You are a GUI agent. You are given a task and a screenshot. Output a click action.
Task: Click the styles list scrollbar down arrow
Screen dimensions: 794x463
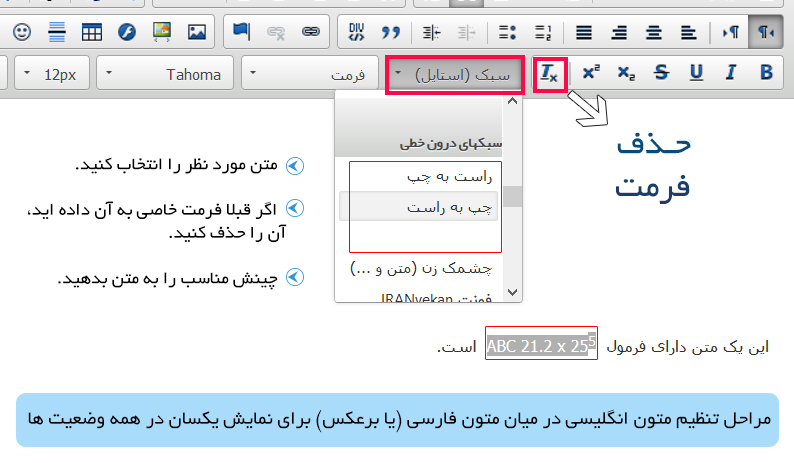(x=513, y=292)
